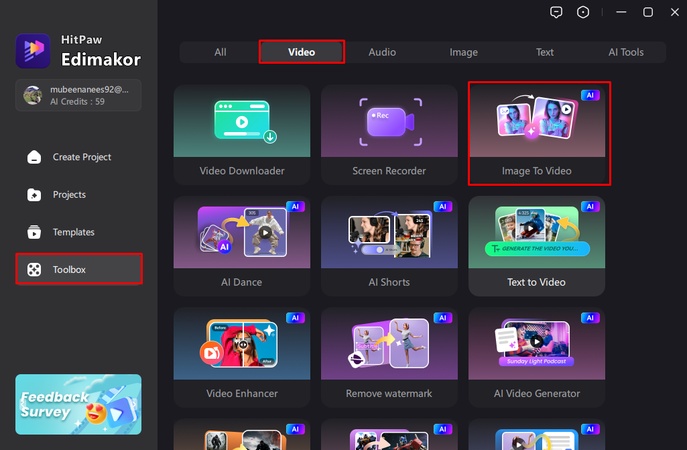The image size is (687, 450).
Task: Open Templates in the sidebar
Action: pyautogui.click(x=72, y=232)
